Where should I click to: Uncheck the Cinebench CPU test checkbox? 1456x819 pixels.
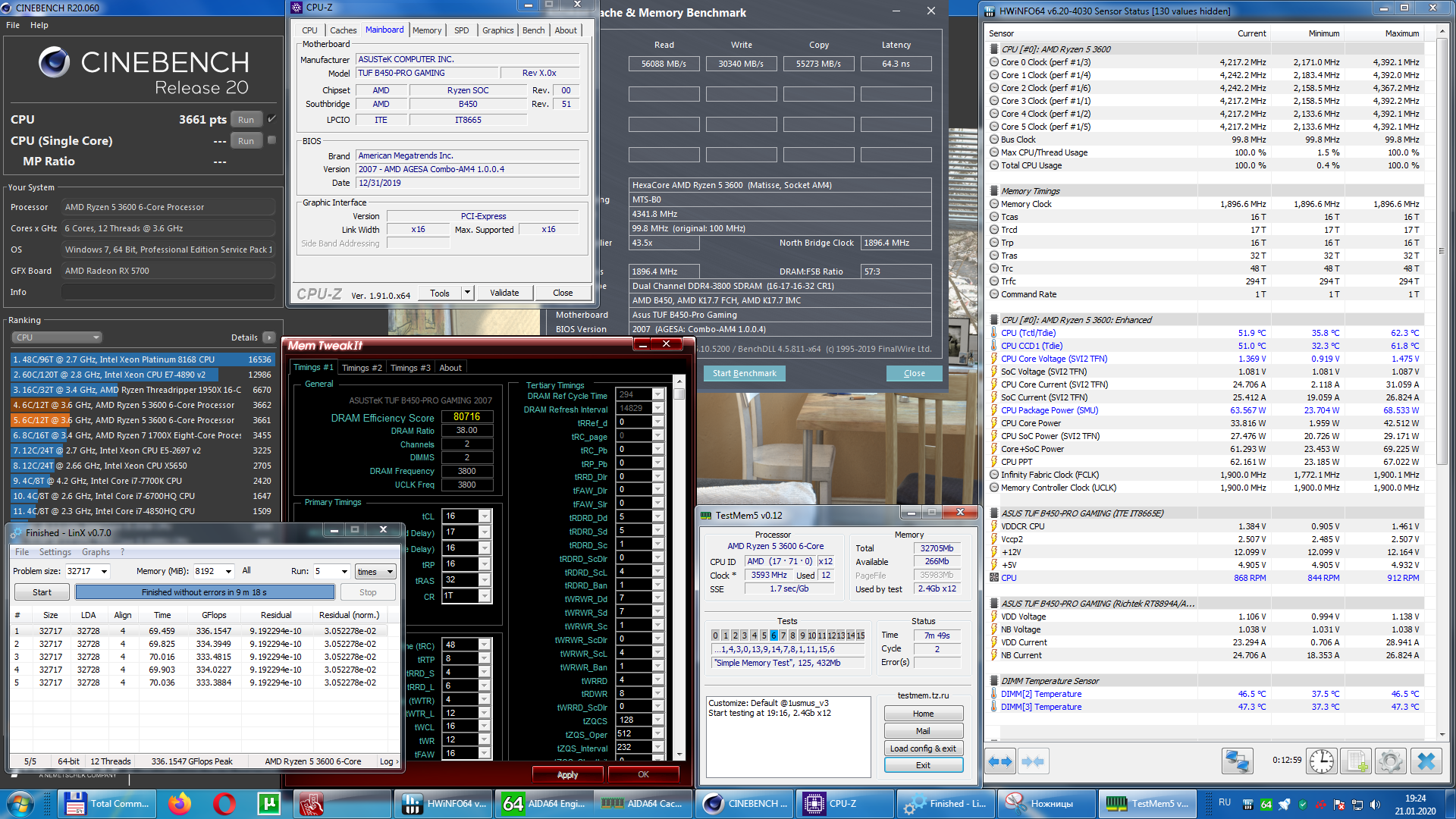coord(272,119)
